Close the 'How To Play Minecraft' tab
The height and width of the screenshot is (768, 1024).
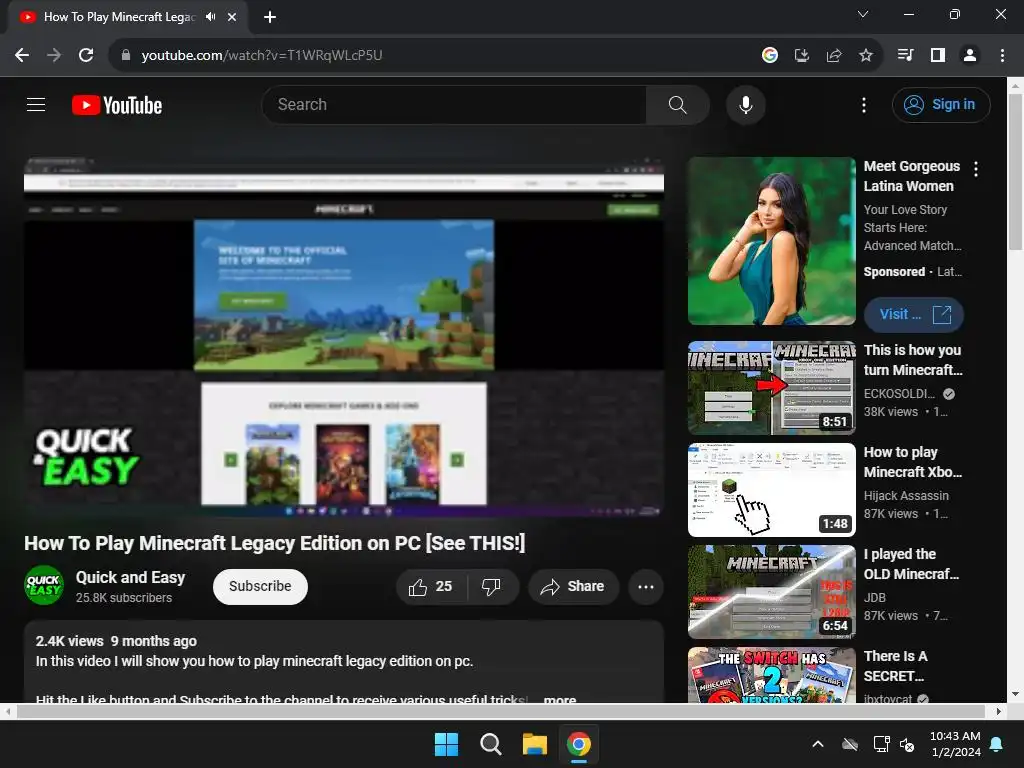(232, 17)
